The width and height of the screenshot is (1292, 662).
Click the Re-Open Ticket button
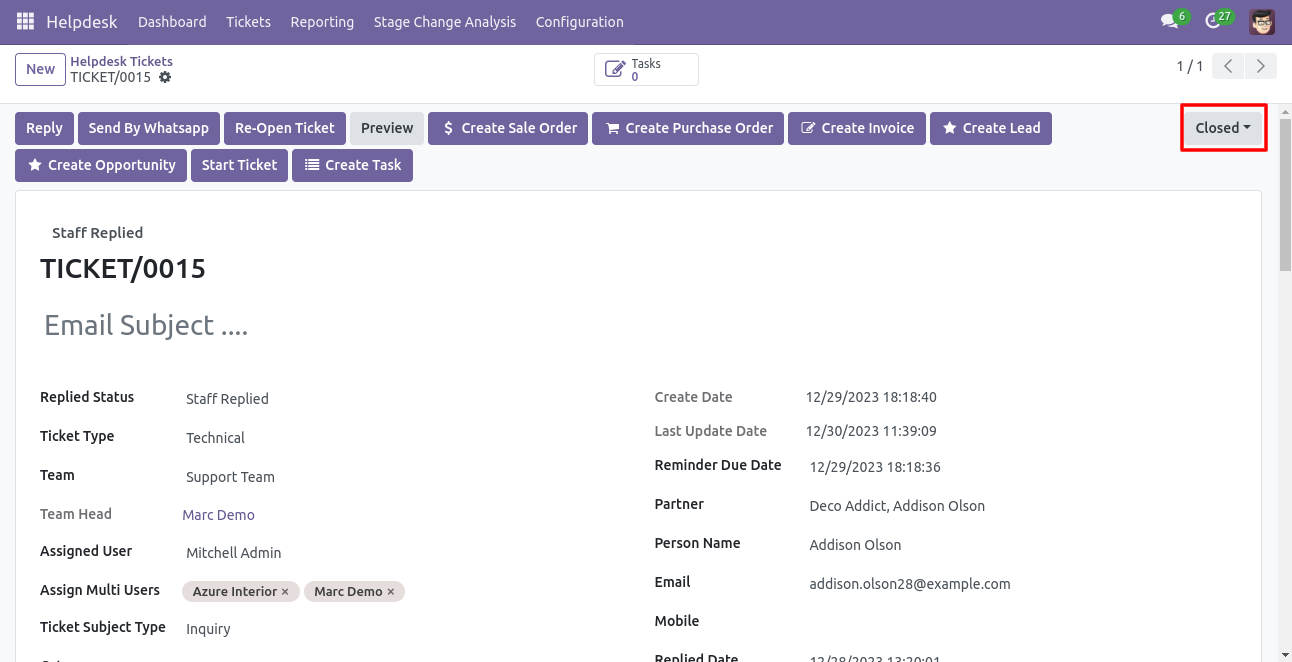point(285,128)
